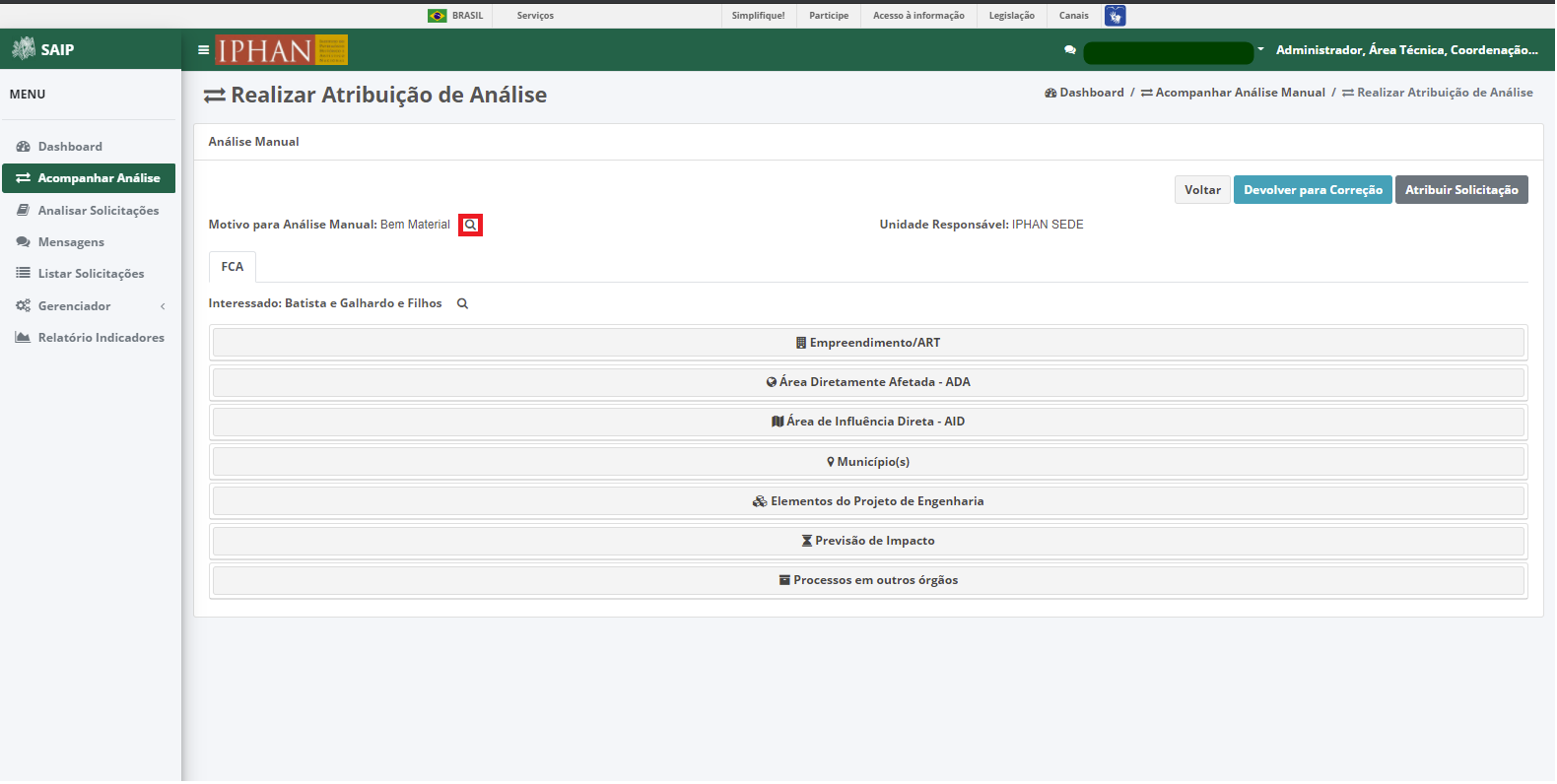The width and height of the screenshot is (1557, 784).
Task: Click Atribuir Solicitação button
Action: (x=1461, y=190)
